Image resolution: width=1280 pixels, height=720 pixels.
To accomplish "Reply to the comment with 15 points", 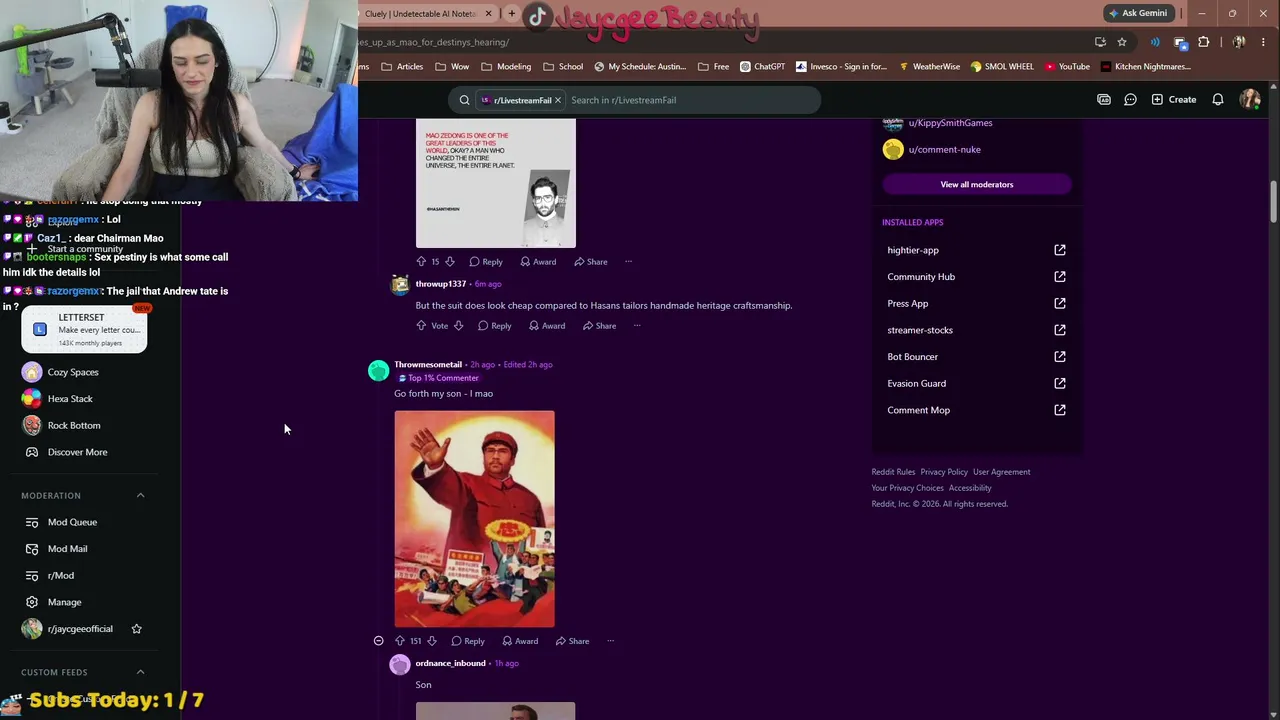I will point(486,262).
